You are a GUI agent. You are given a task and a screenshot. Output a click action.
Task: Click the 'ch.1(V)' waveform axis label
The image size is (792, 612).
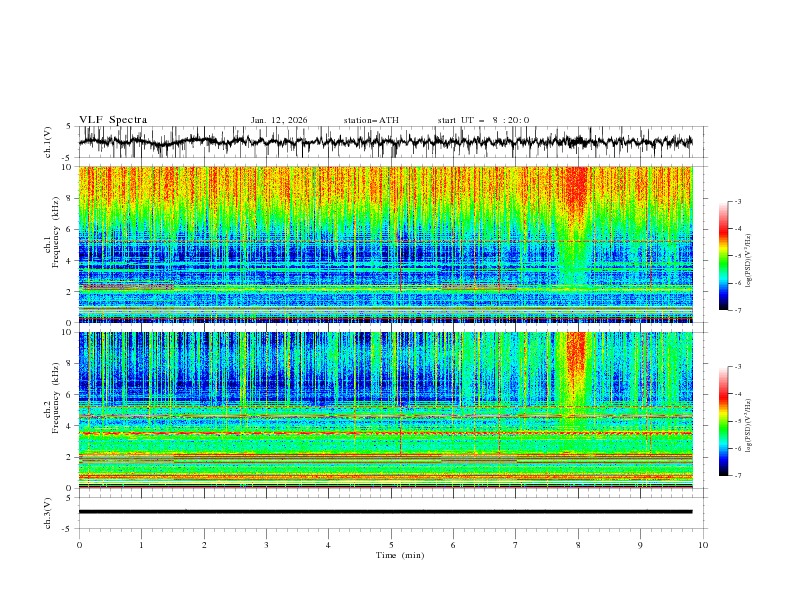(48, 142)
